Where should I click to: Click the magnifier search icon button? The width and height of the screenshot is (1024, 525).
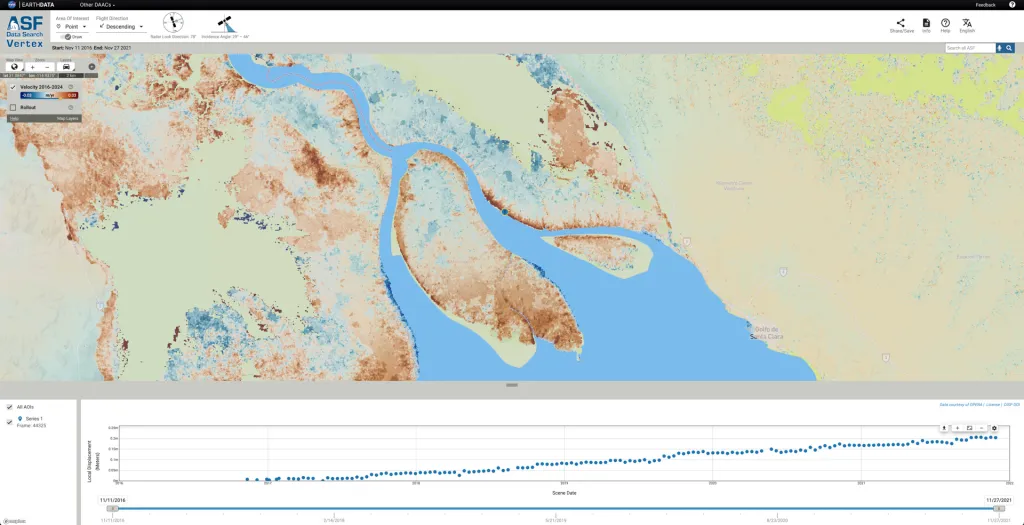click(1009, 48)
